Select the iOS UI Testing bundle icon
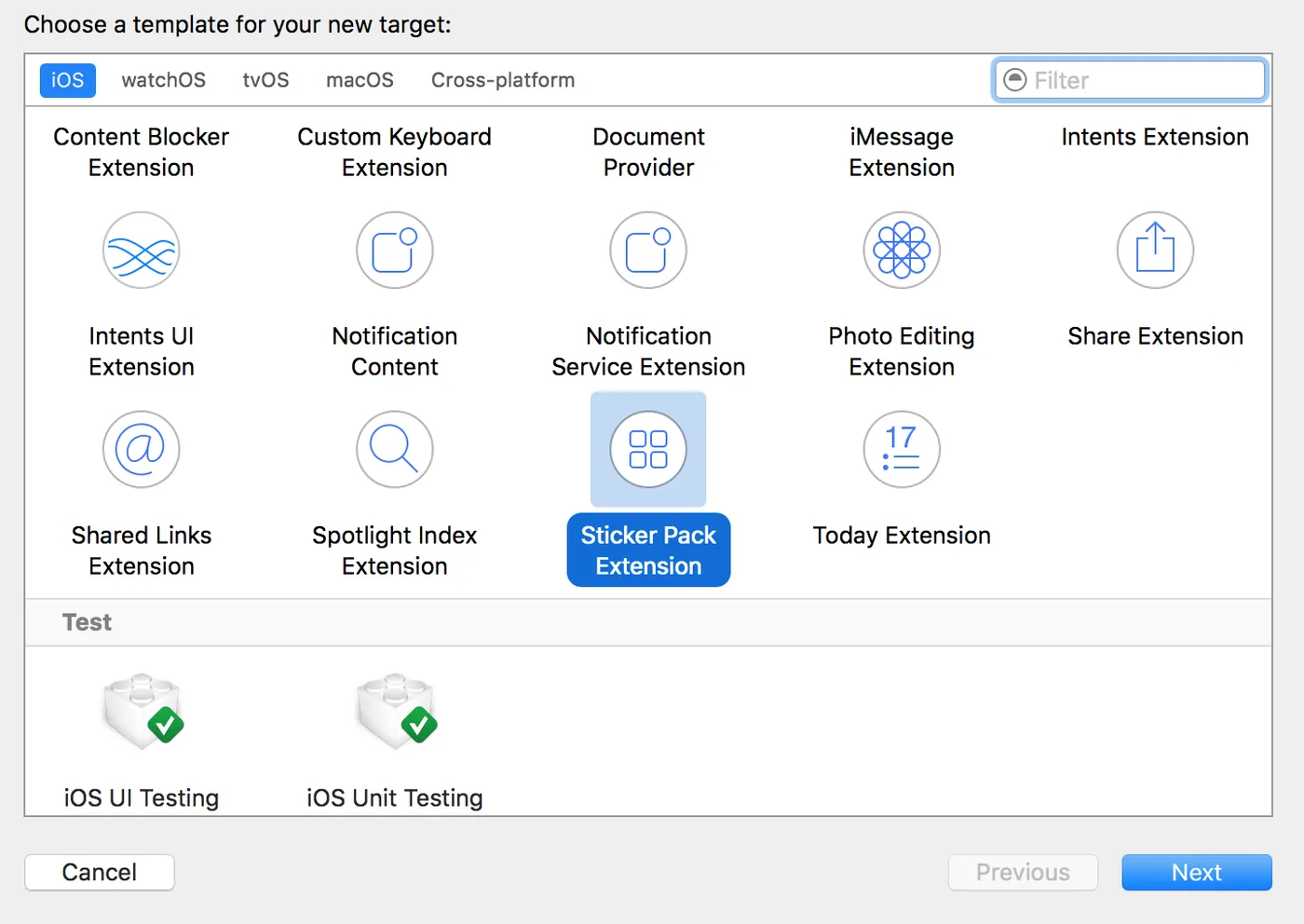 coord(143,711)
